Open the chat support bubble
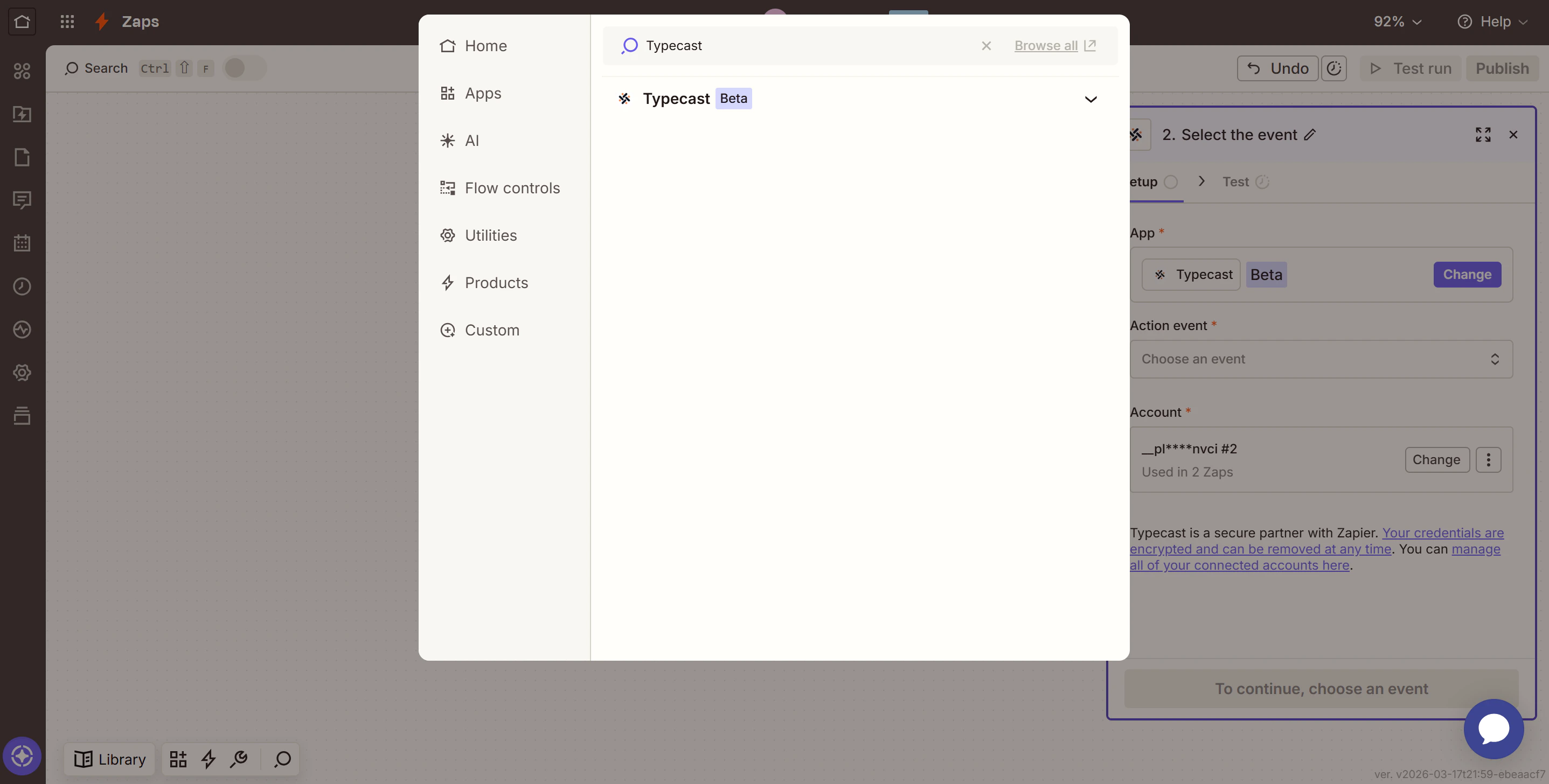Screen dimensions: 1549x784 (x=1494, y=729)
